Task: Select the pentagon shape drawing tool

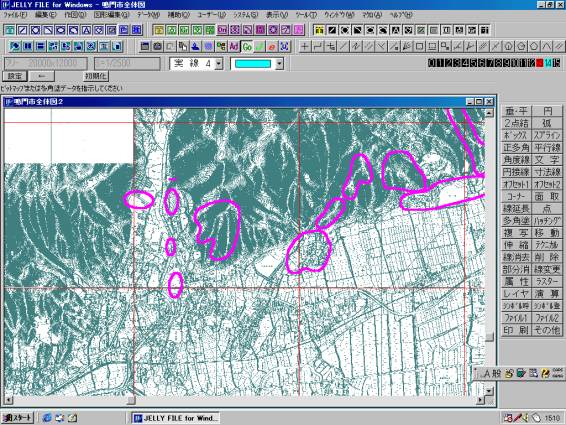Action: point(534,47)
